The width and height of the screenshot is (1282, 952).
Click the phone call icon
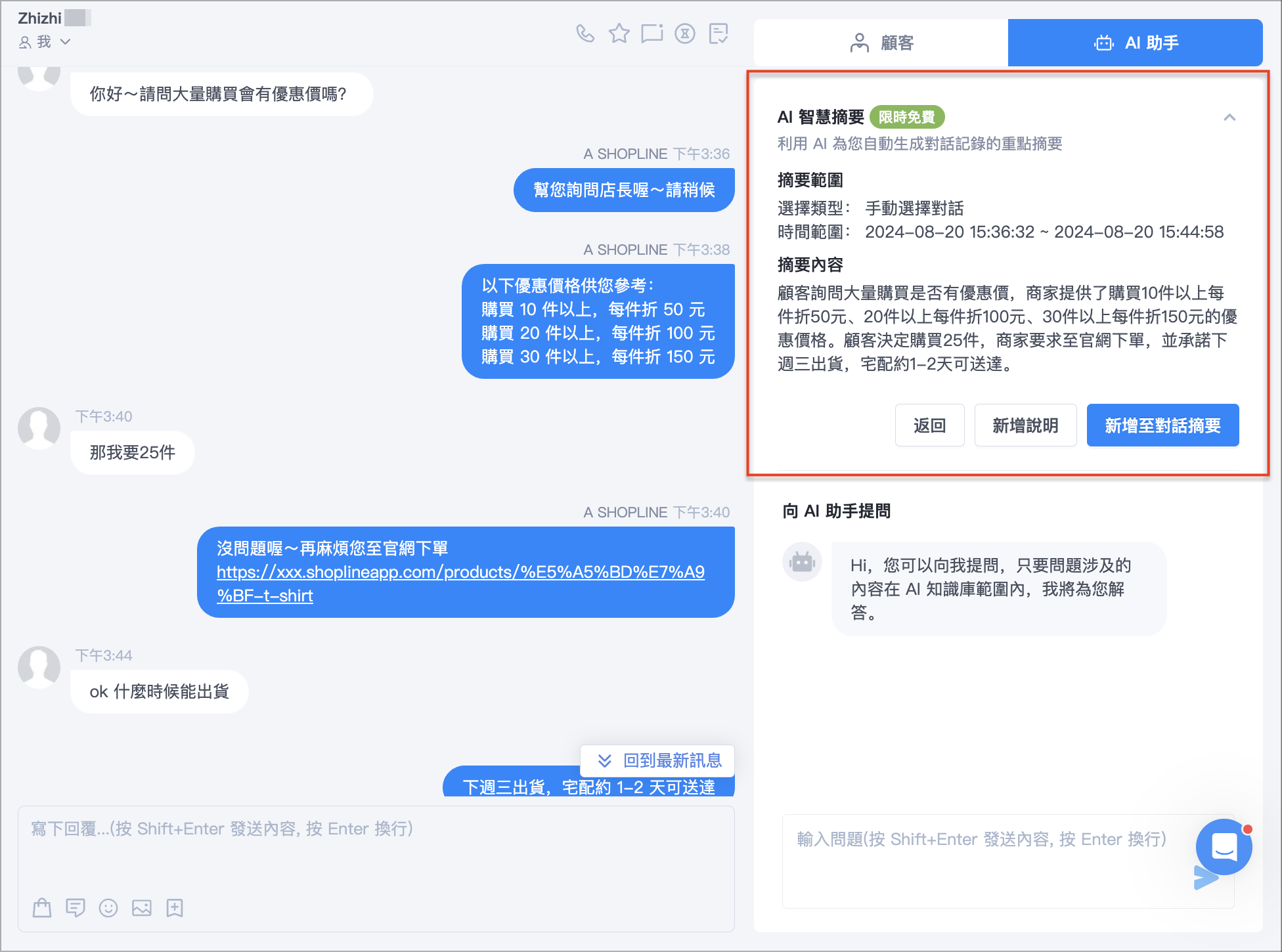pyautogui.click(x=585, y=33)
